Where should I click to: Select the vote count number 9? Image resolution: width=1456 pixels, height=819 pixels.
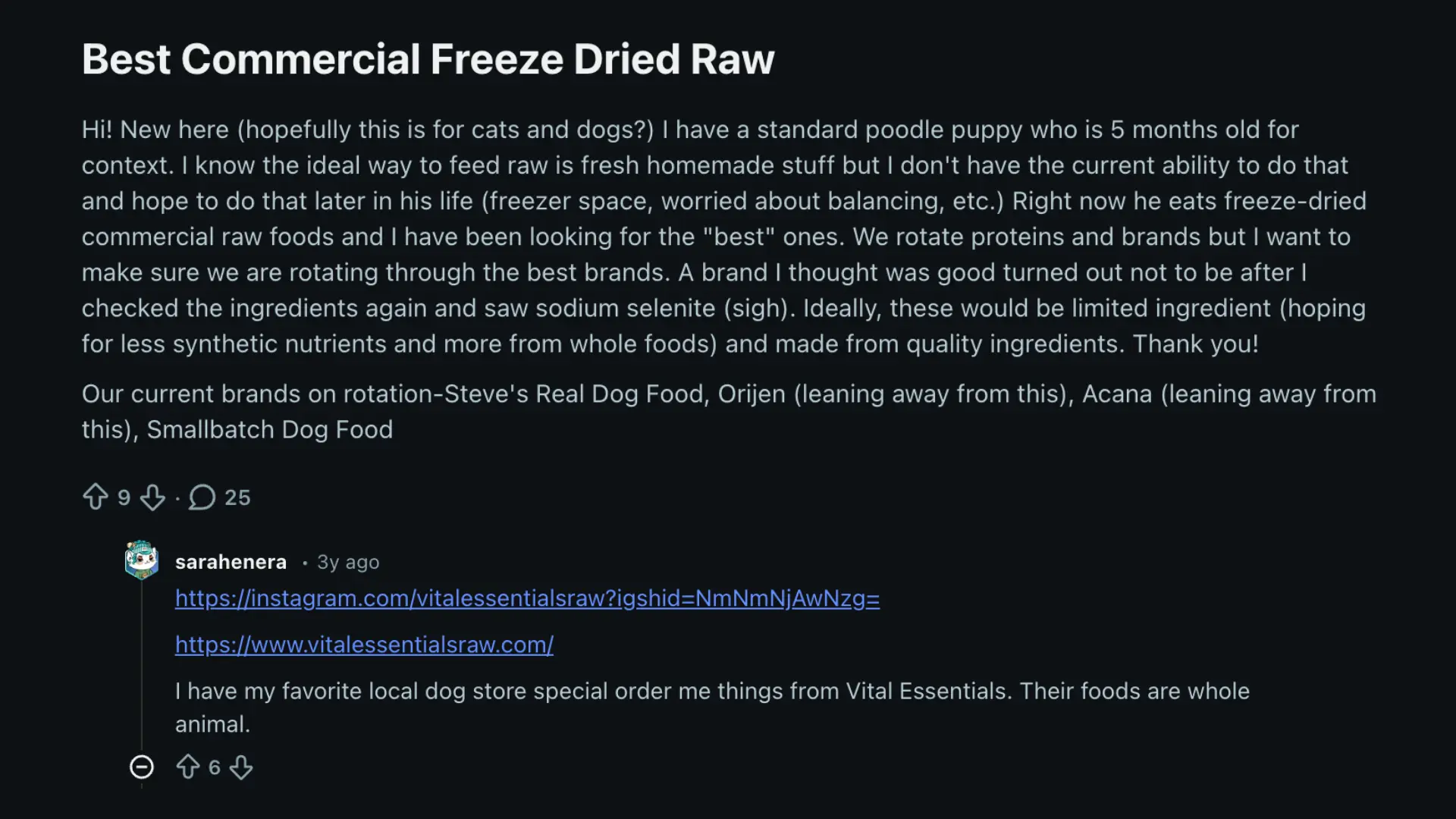pyautogui.click(x=124, y=497)
